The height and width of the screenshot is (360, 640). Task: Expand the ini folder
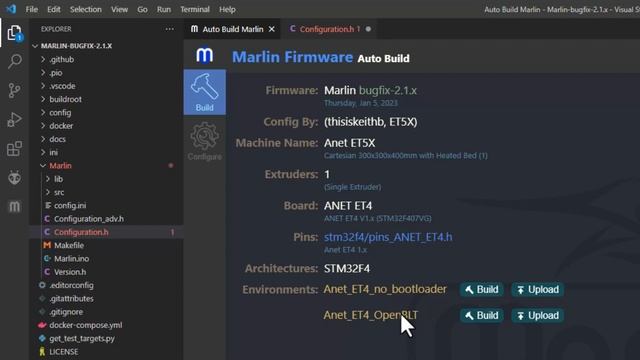(53, 152)
